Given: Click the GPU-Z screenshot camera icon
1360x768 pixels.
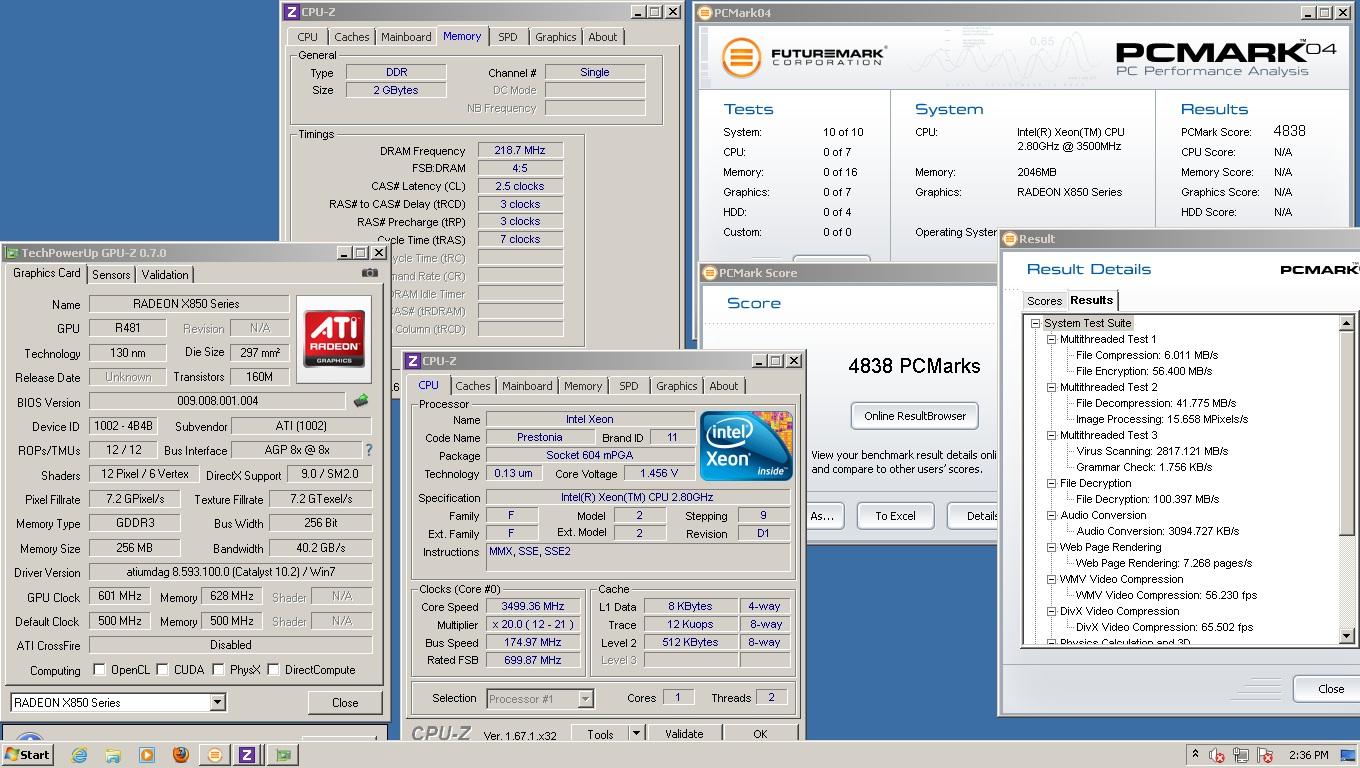Looking at the screenshot, I should [370, 273].
